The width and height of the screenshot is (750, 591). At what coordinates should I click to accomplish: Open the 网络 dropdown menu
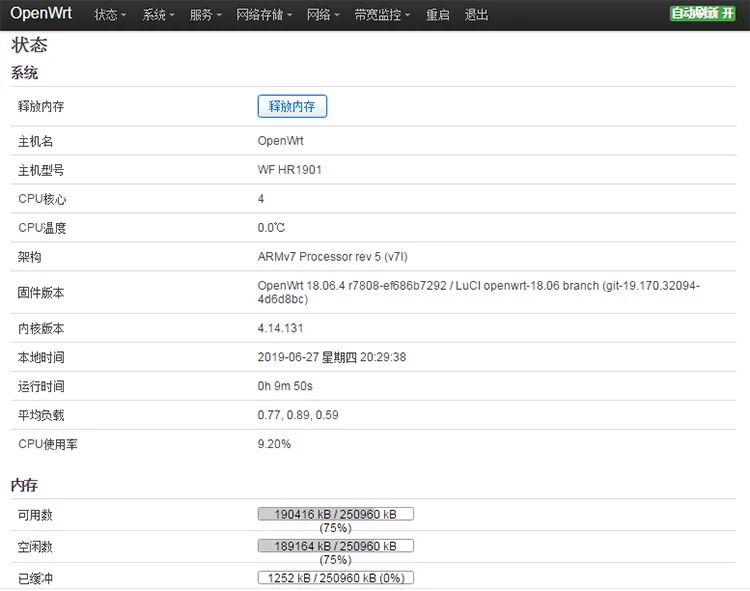tap(323, 15)
